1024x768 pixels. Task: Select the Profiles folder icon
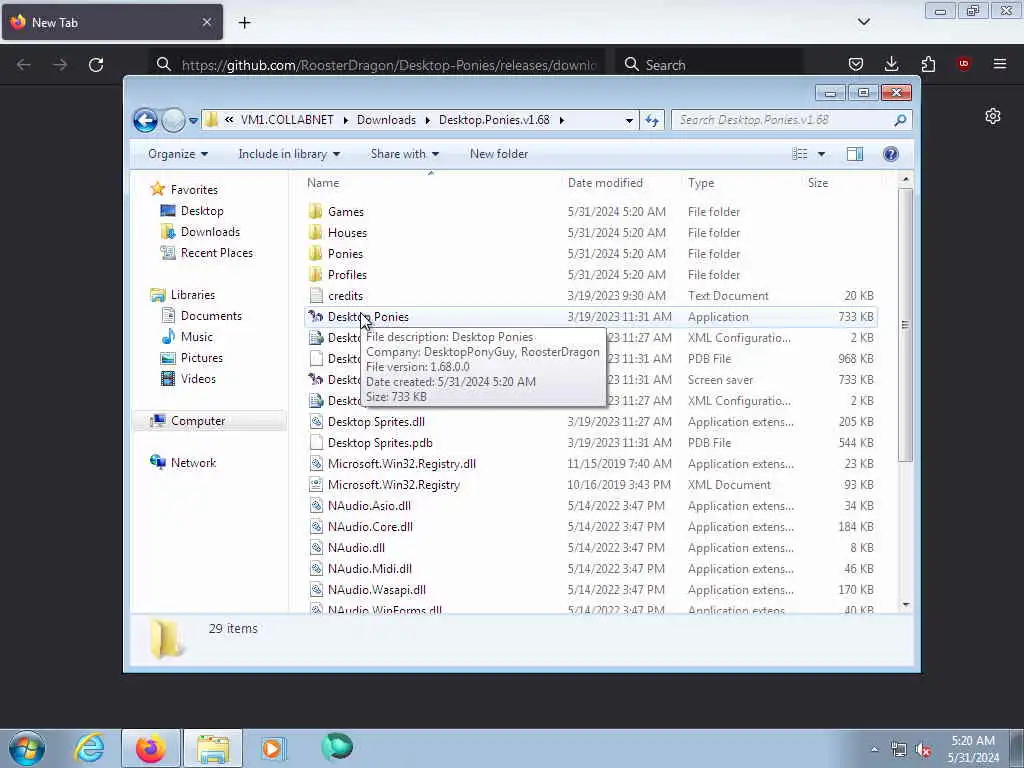coord(316,274)
